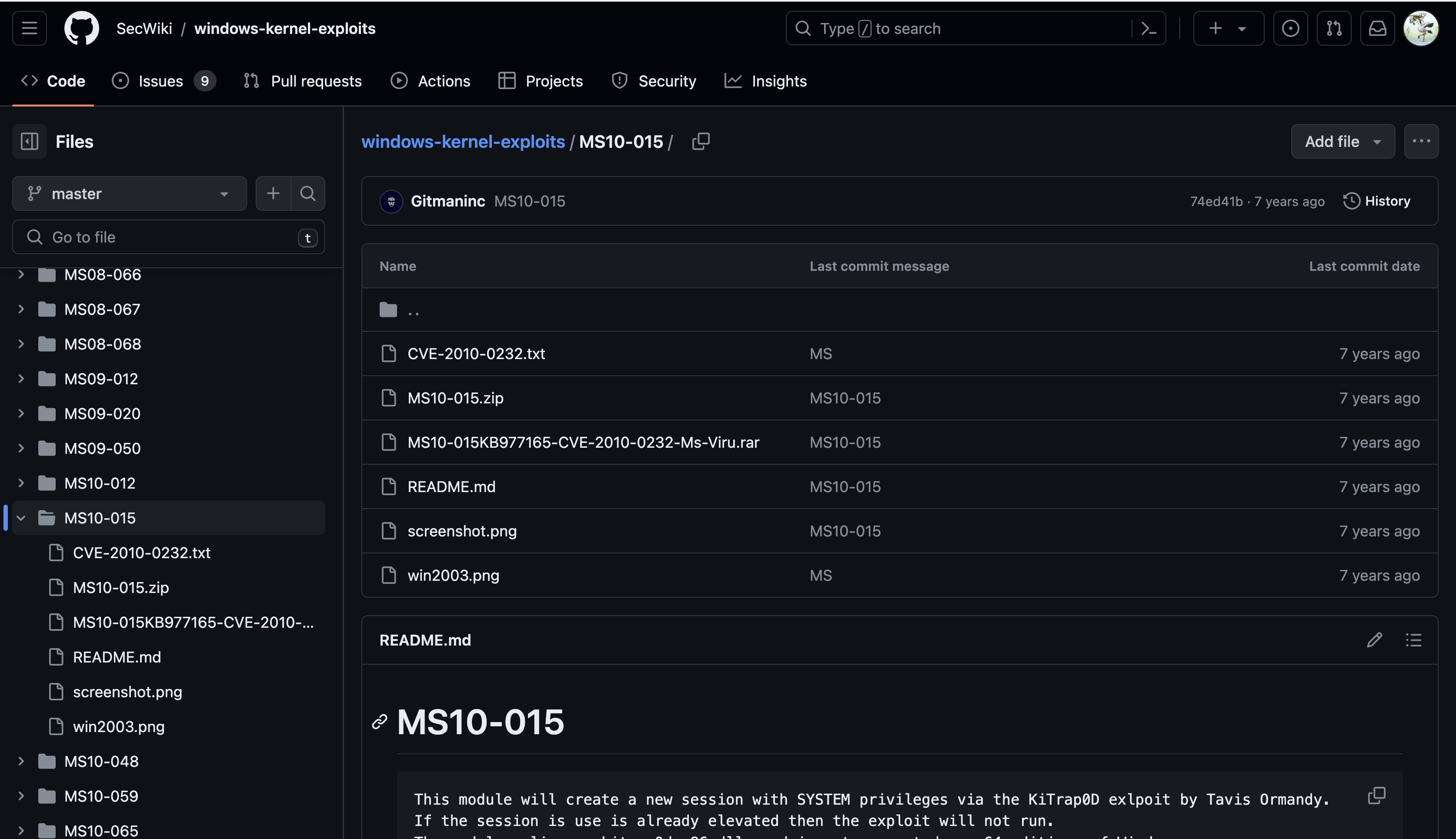Expand the MS10-012 folder chevron
This screenshot has width=1456, height=839.
(21, 483)
